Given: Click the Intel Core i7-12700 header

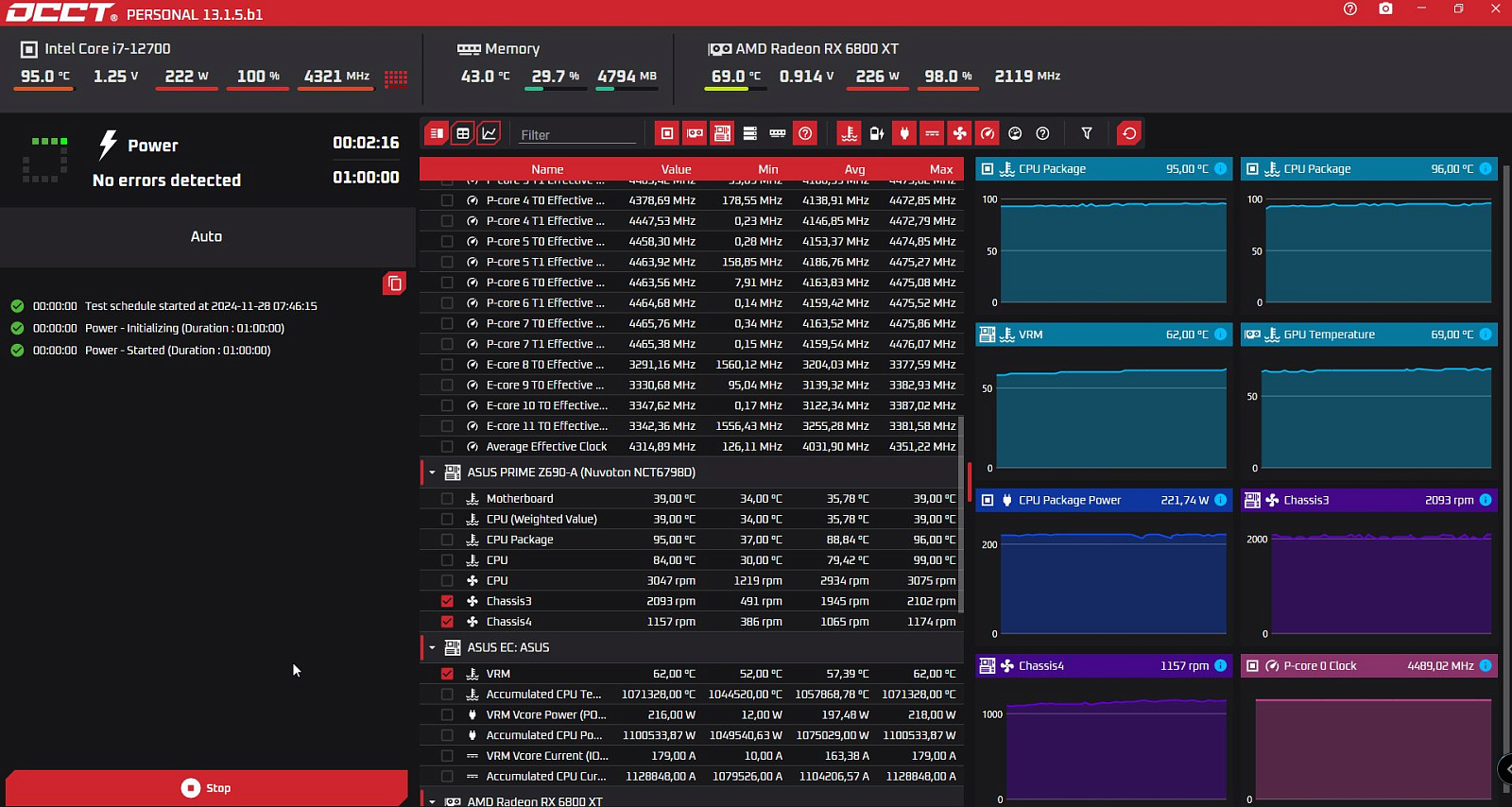Looking at the screenshot, I should point(108,48).
